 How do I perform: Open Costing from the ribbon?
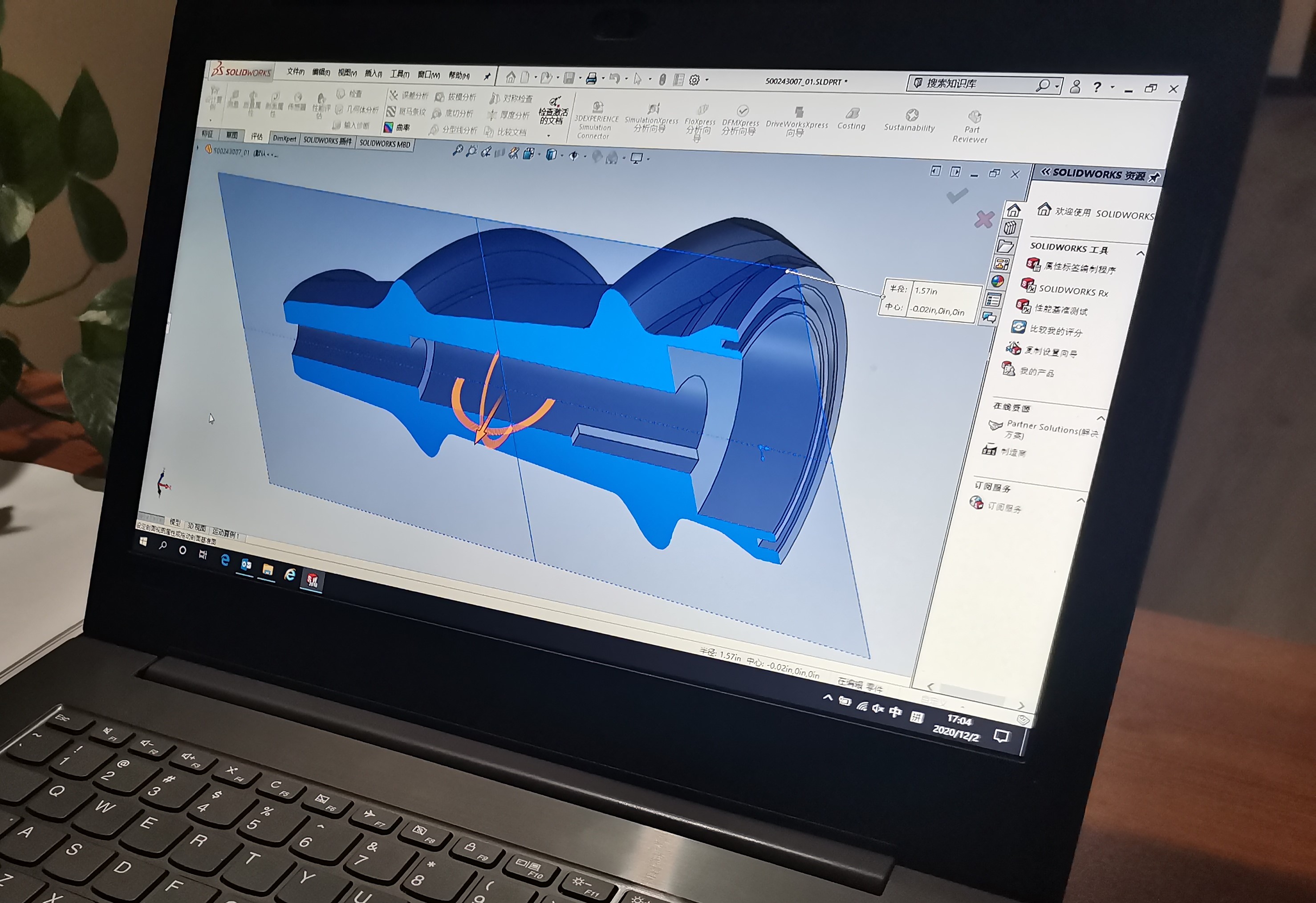852,118
